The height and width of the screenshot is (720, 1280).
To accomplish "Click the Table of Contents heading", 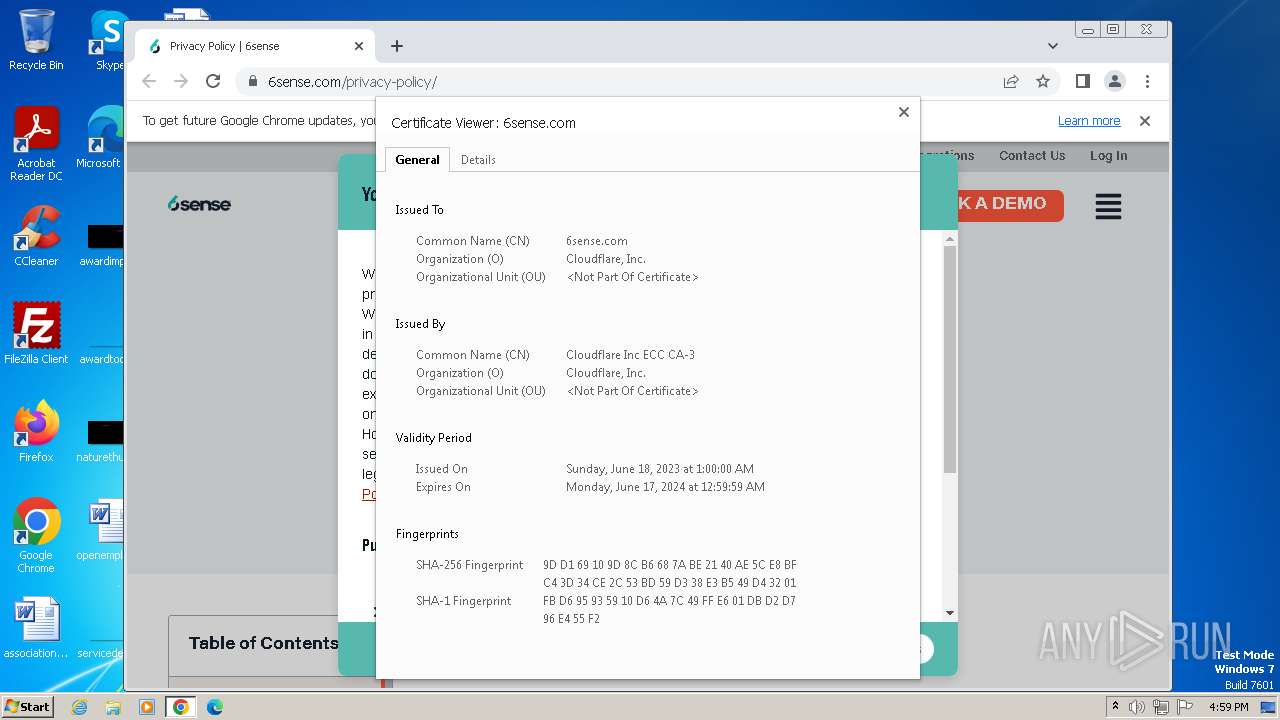I will [263, 643].
